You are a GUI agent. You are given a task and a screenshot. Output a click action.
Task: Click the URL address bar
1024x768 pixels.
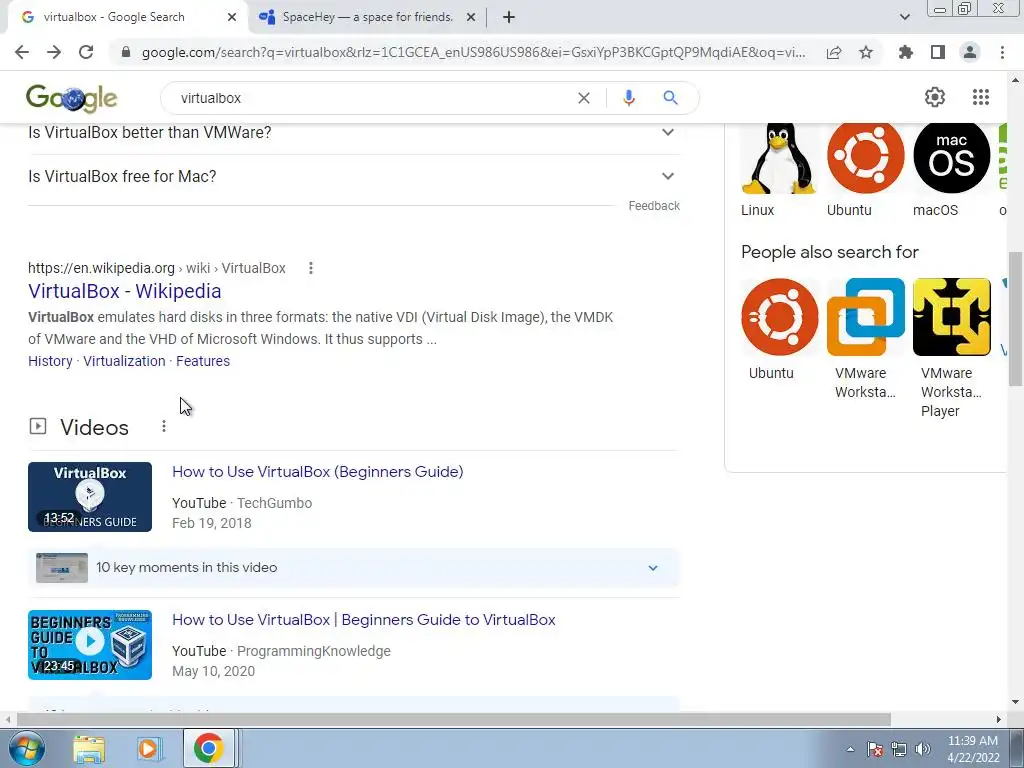point(473,52)
